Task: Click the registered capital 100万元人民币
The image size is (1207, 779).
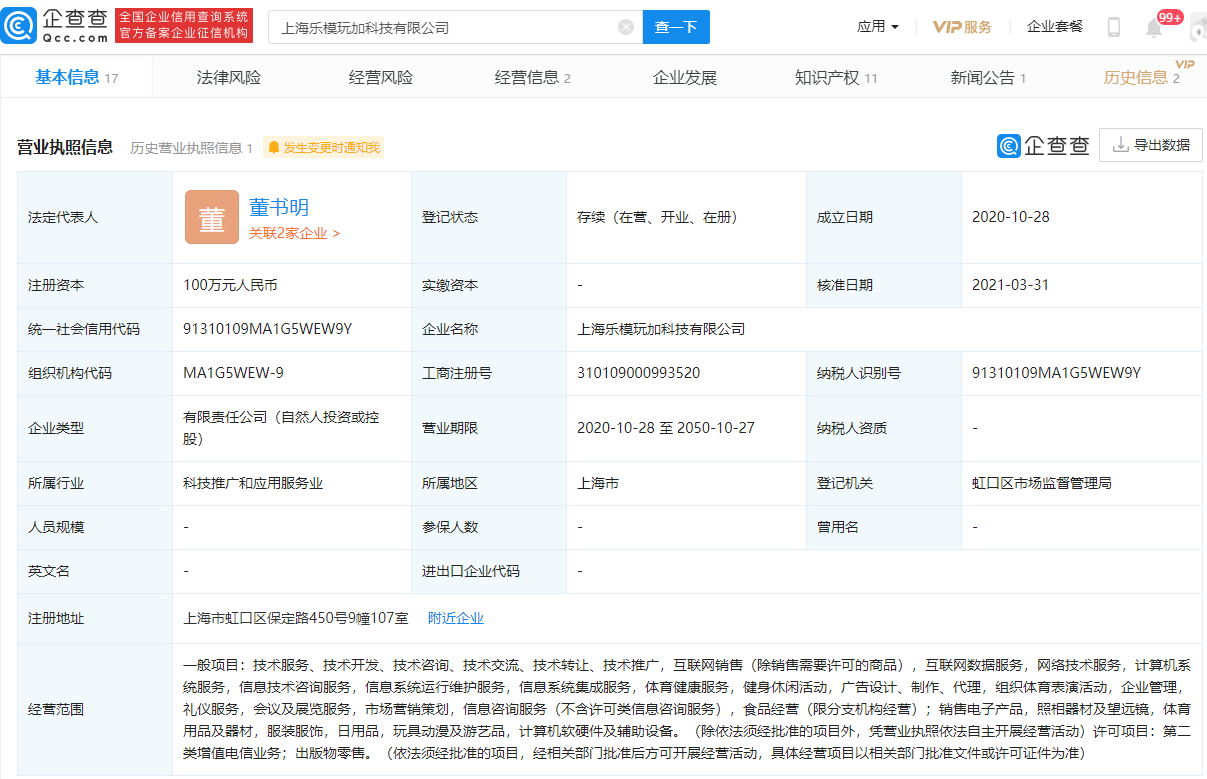Action: (230, 285)
